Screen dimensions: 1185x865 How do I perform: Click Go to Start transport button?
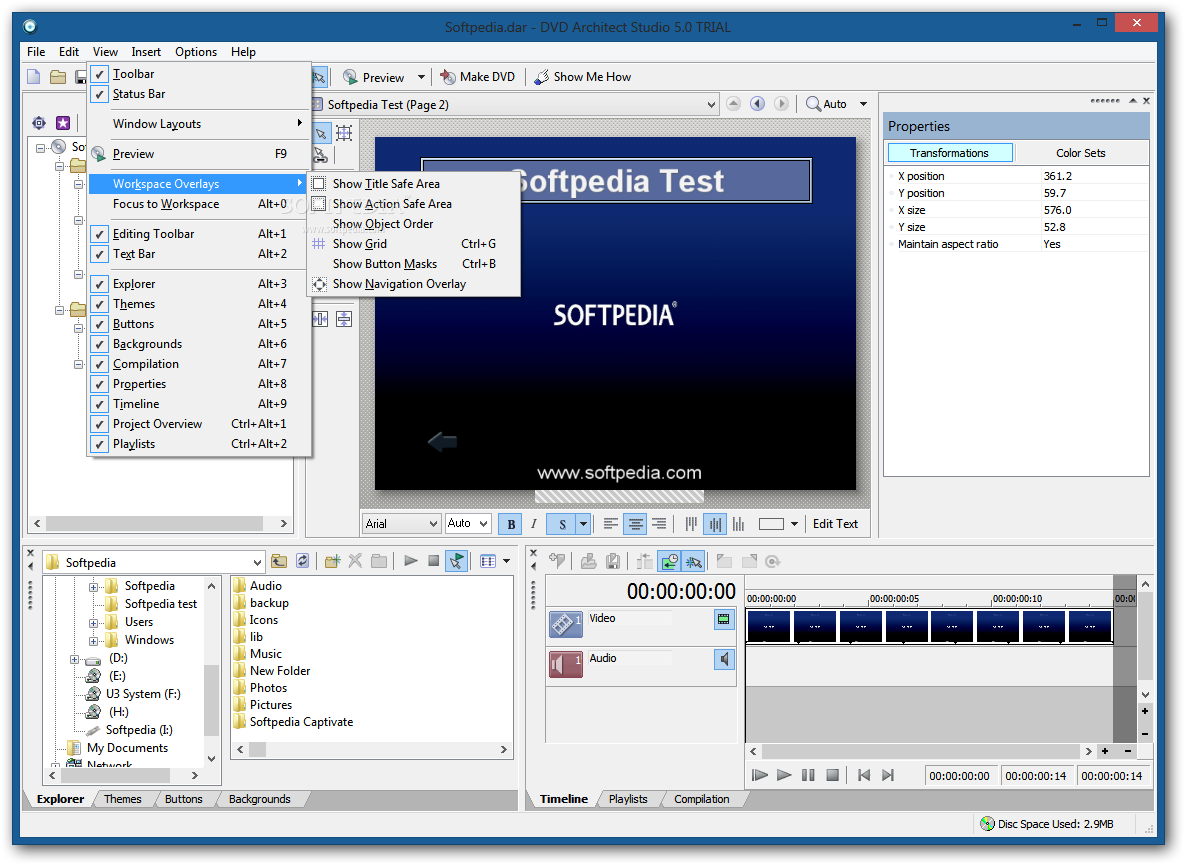pyautogui.click(x=864, y=775)
